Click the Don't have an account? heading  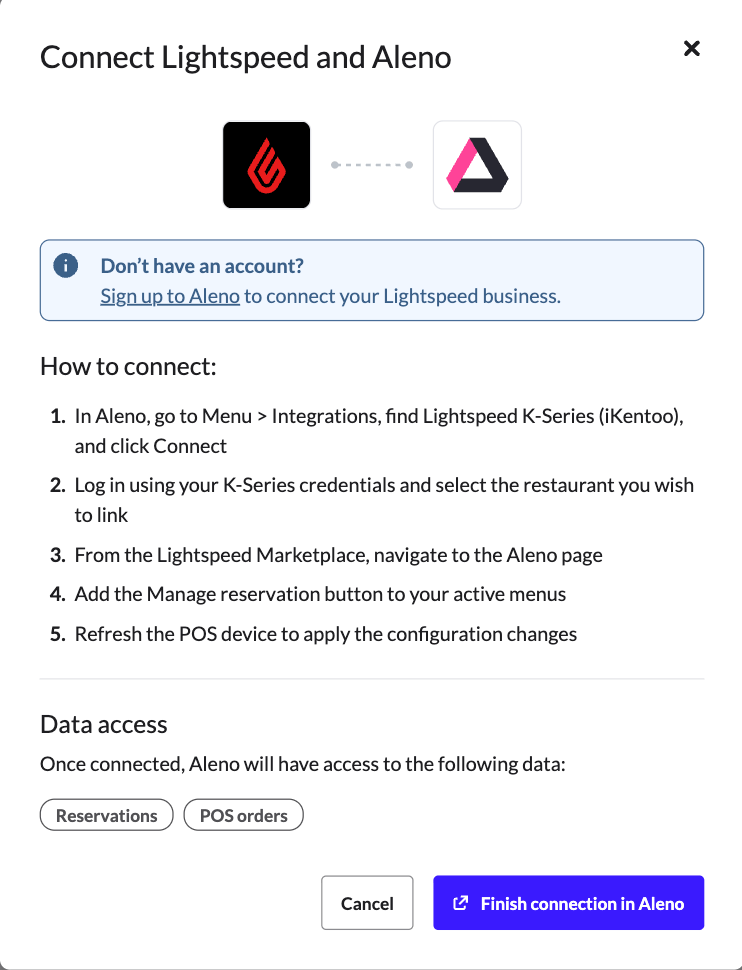pyautogui.click(x=202, y=266)
